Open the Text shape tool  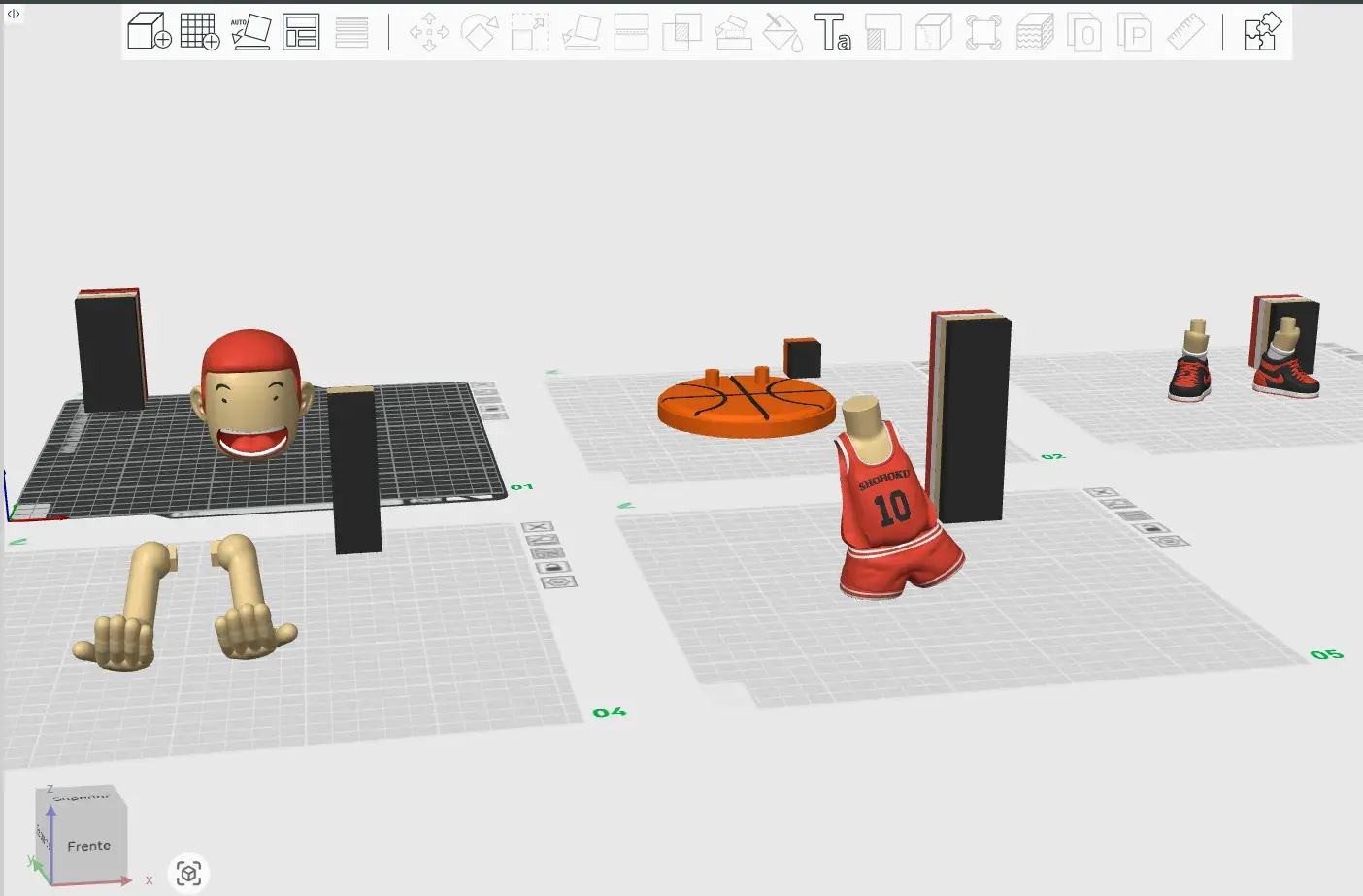(x=832, y=32)
